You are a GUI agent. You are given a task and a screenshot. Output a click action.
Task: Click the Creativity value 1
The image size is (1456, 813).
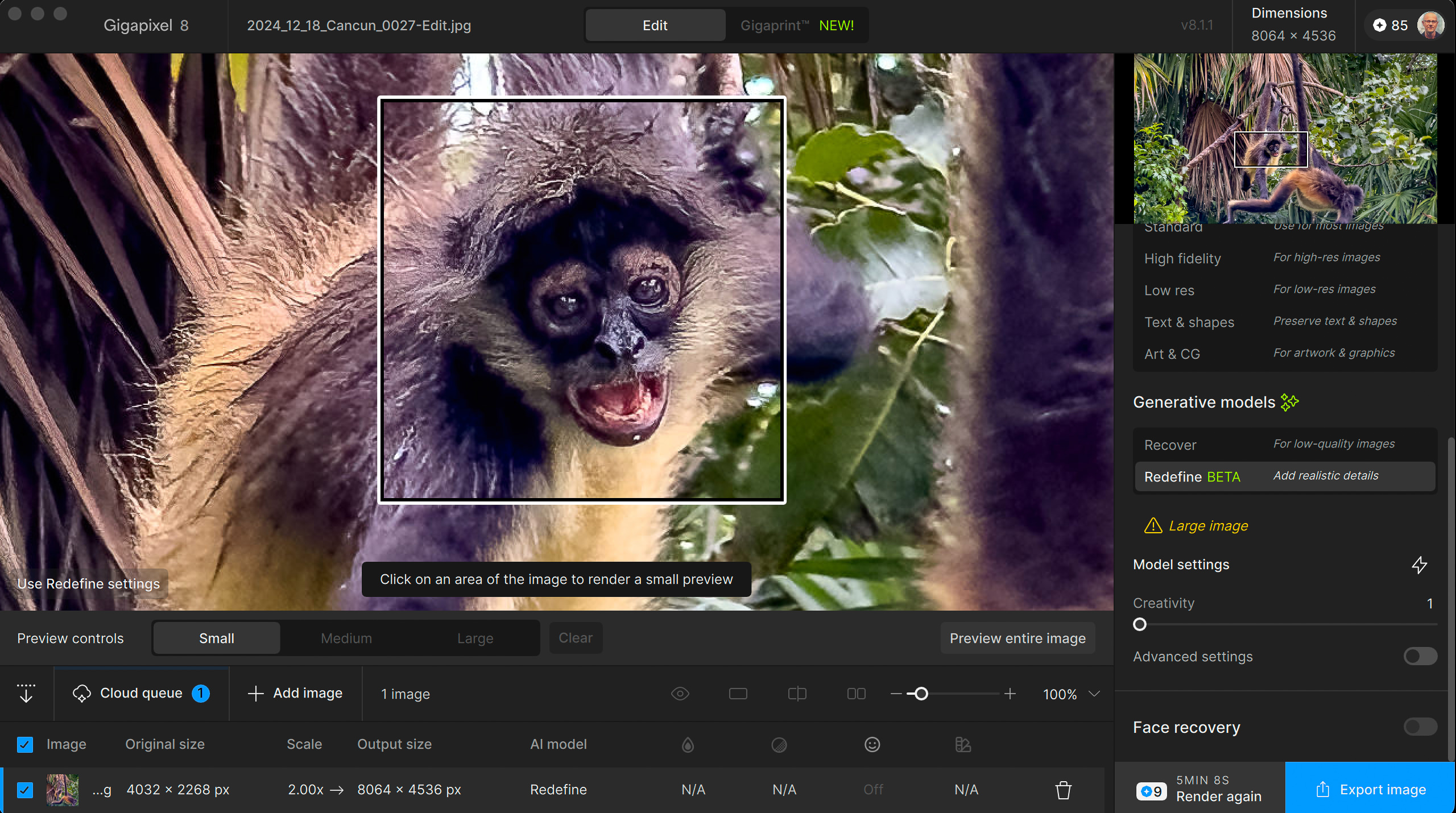tap(1429, 603)
